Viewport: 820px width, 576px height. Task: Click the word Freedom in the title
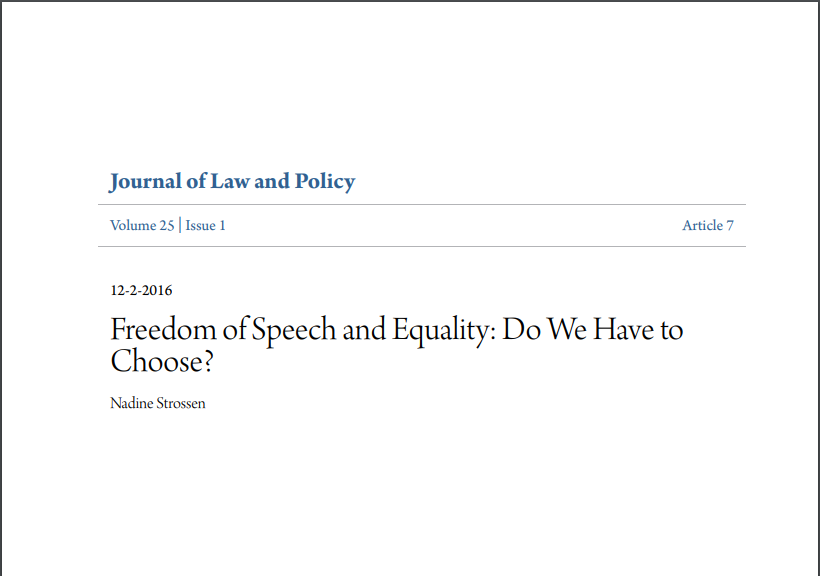[163, 329]
